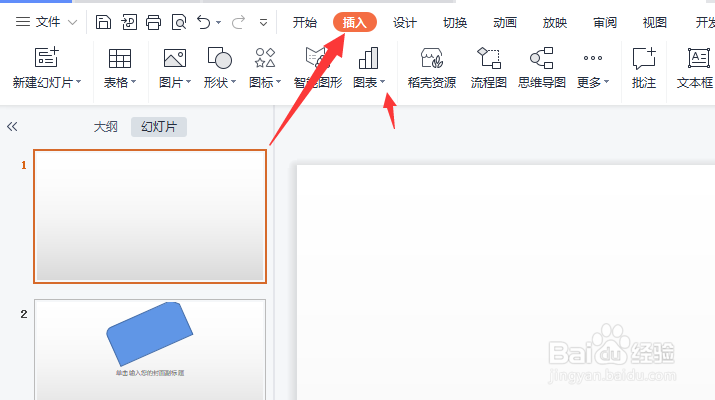Click the Print icon

[153, 22]
